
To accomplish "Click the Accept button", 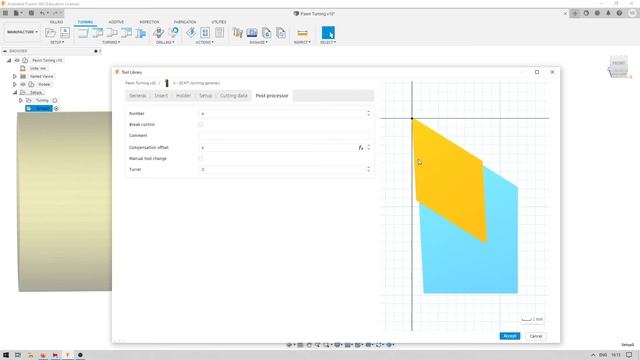I will click(x=510, y=336).
